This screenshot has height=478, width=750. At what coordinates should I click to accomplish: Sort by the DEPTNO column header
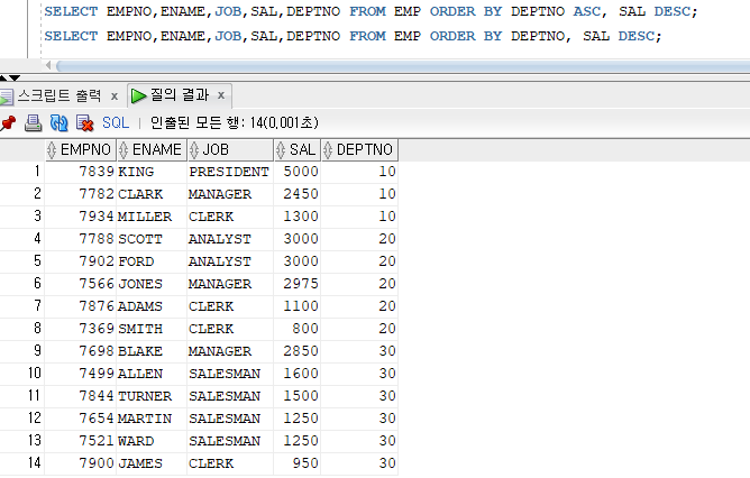[359, 150]
